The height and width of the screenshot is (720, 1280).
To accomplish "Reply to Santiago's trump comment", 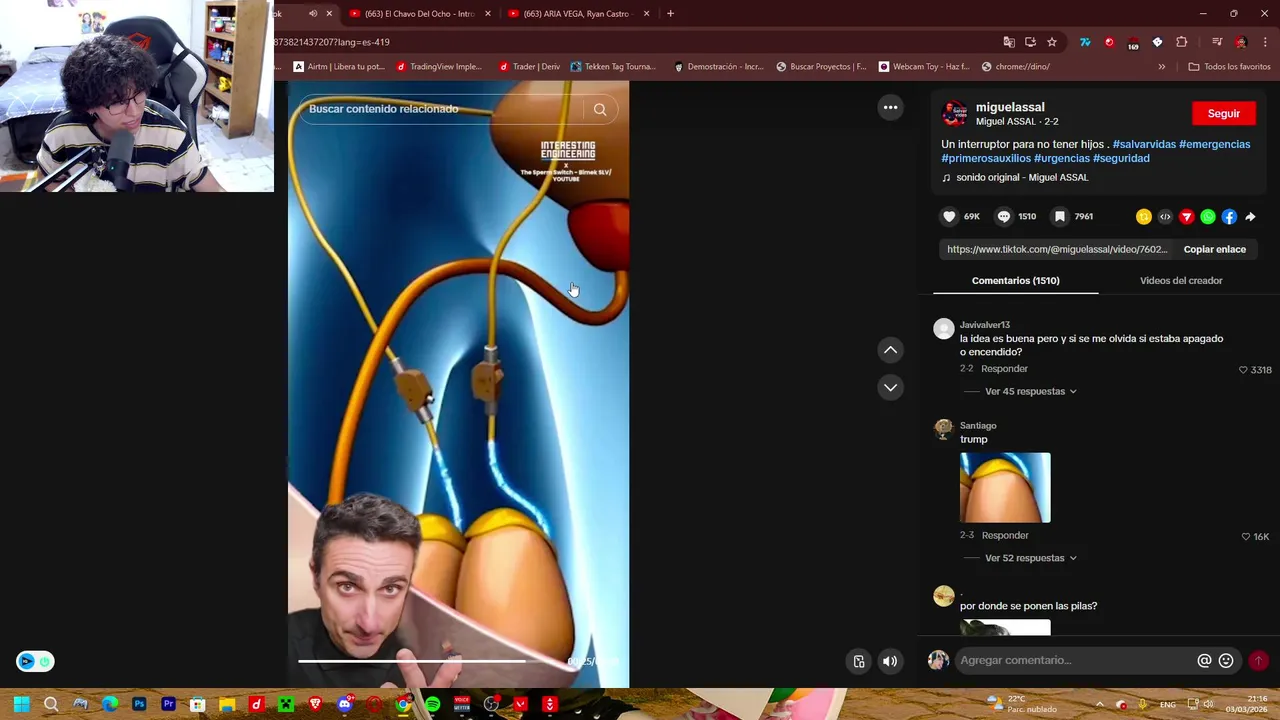I will click(1005, 536).
